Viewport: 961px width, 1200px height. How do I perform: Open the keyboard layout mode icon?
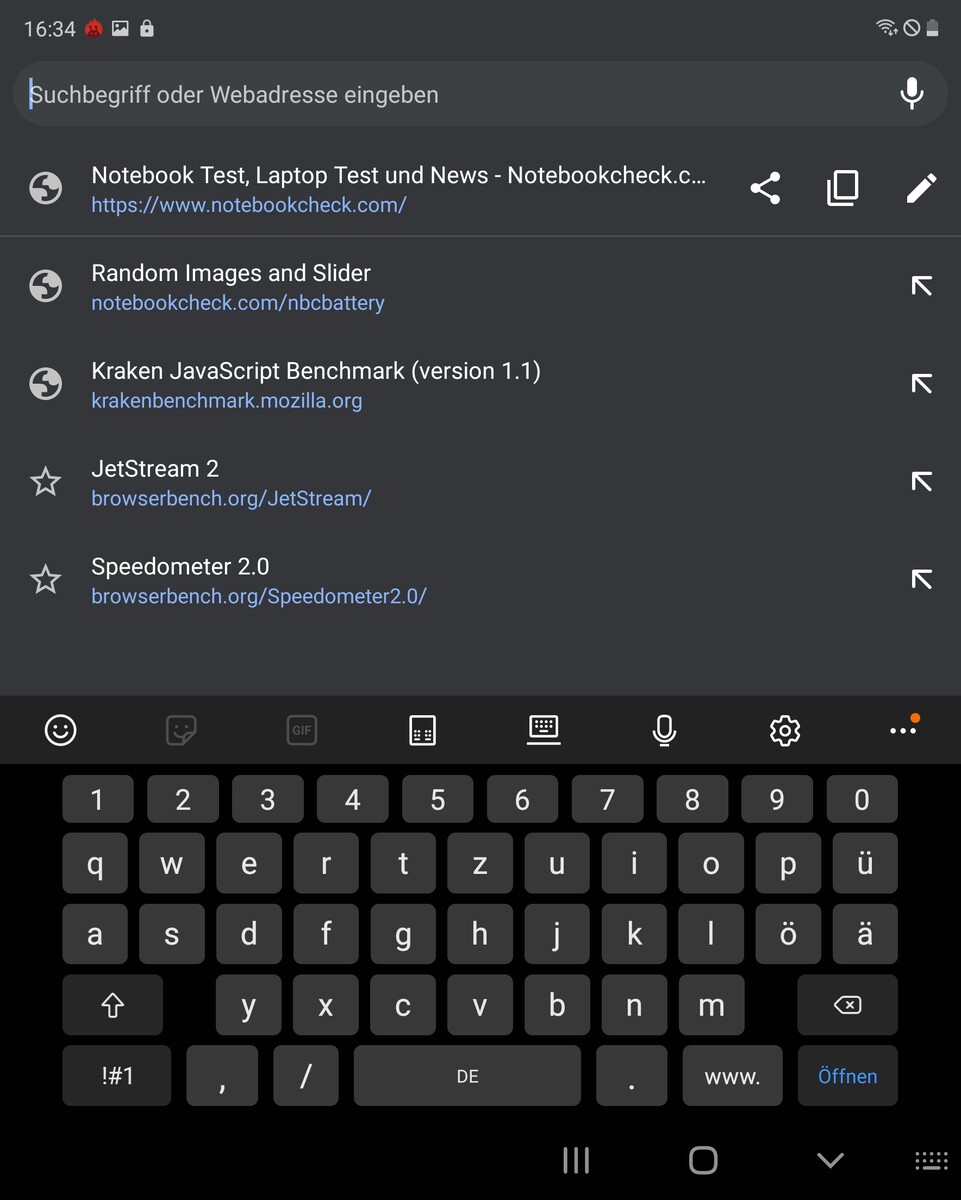[543, 730]
